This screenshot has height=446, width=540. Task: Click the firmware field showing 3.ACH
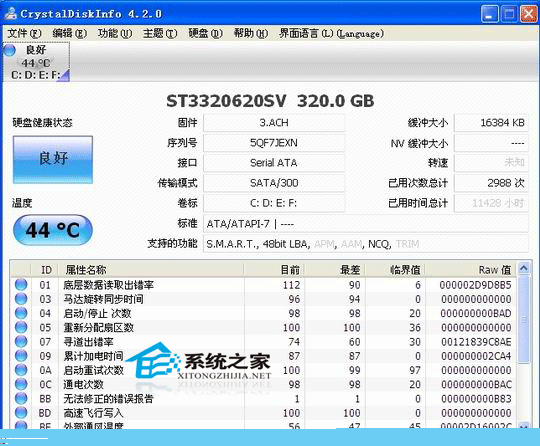274,123
